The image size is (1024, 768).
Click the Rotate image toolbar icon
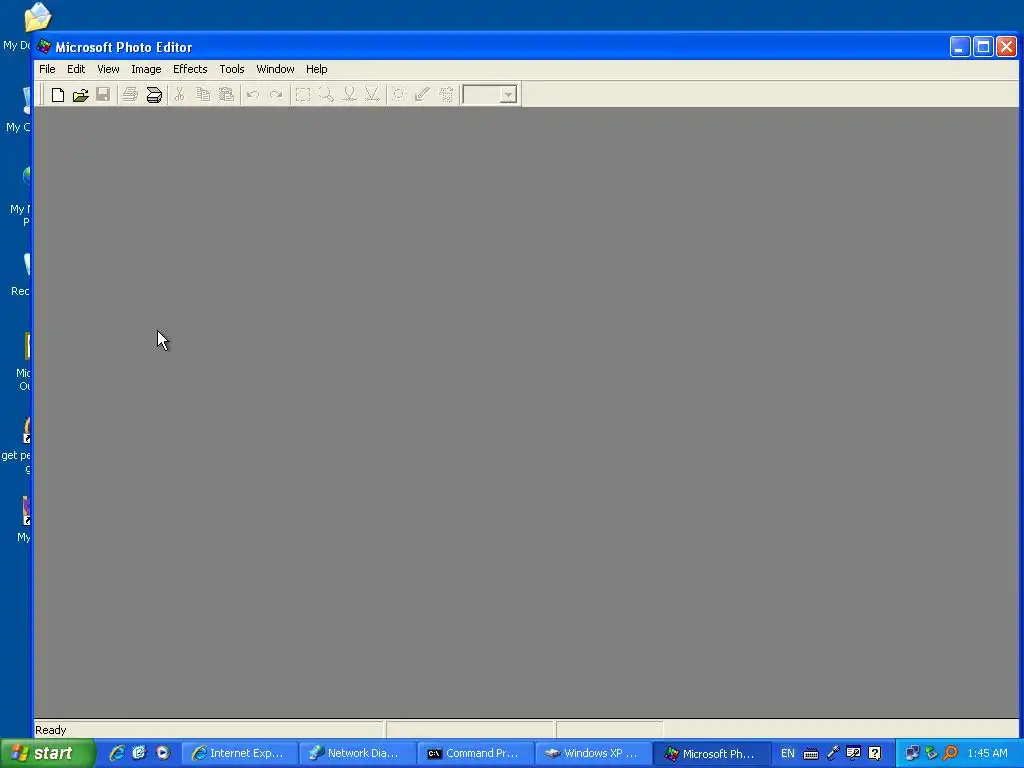coord(446,95)
